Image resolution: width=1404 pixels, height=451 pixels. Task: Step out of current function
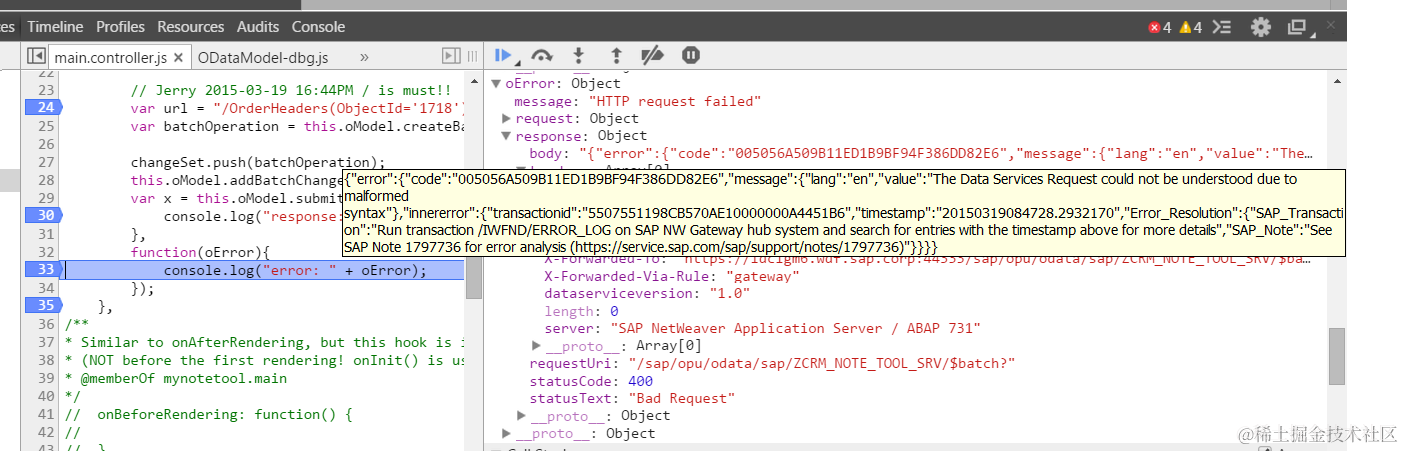click(616, 55)
